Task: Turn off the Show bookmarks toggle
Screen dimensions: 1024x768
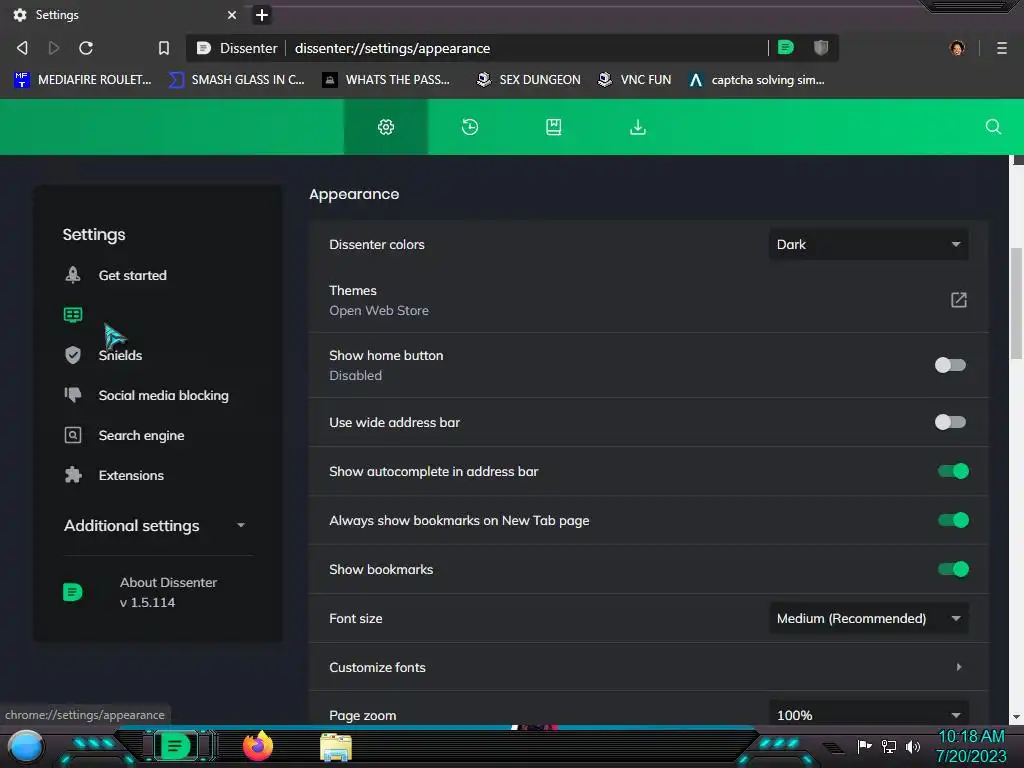Action: pos(953,569)
